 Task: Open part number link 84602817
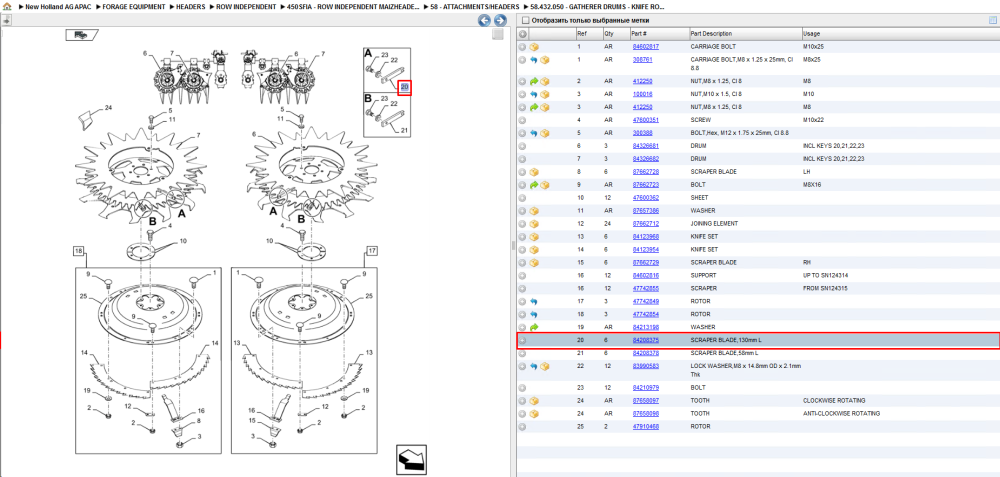pos(646,47)
